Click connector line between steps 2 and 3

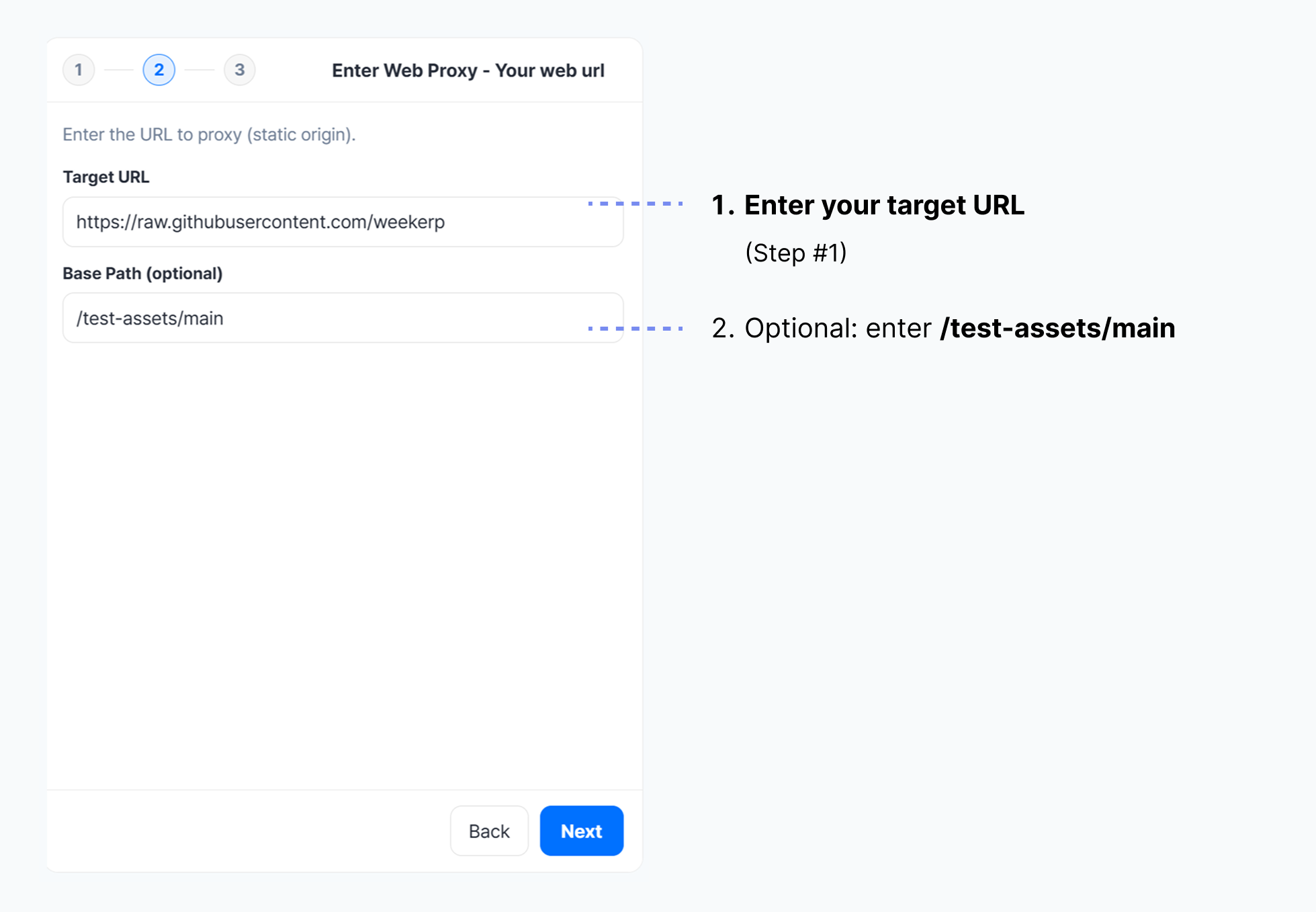tap(200, 70)
